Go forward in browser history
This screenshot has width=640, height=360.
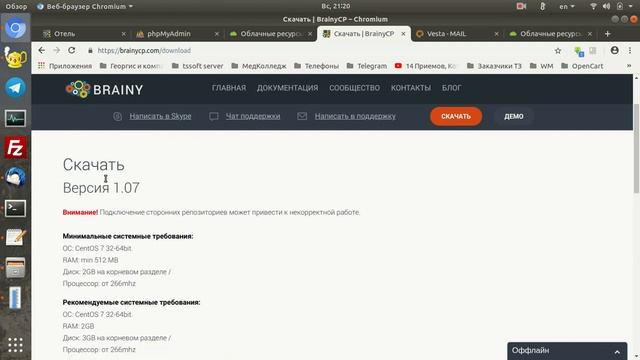pyautogui.click(x=57, y=50)
